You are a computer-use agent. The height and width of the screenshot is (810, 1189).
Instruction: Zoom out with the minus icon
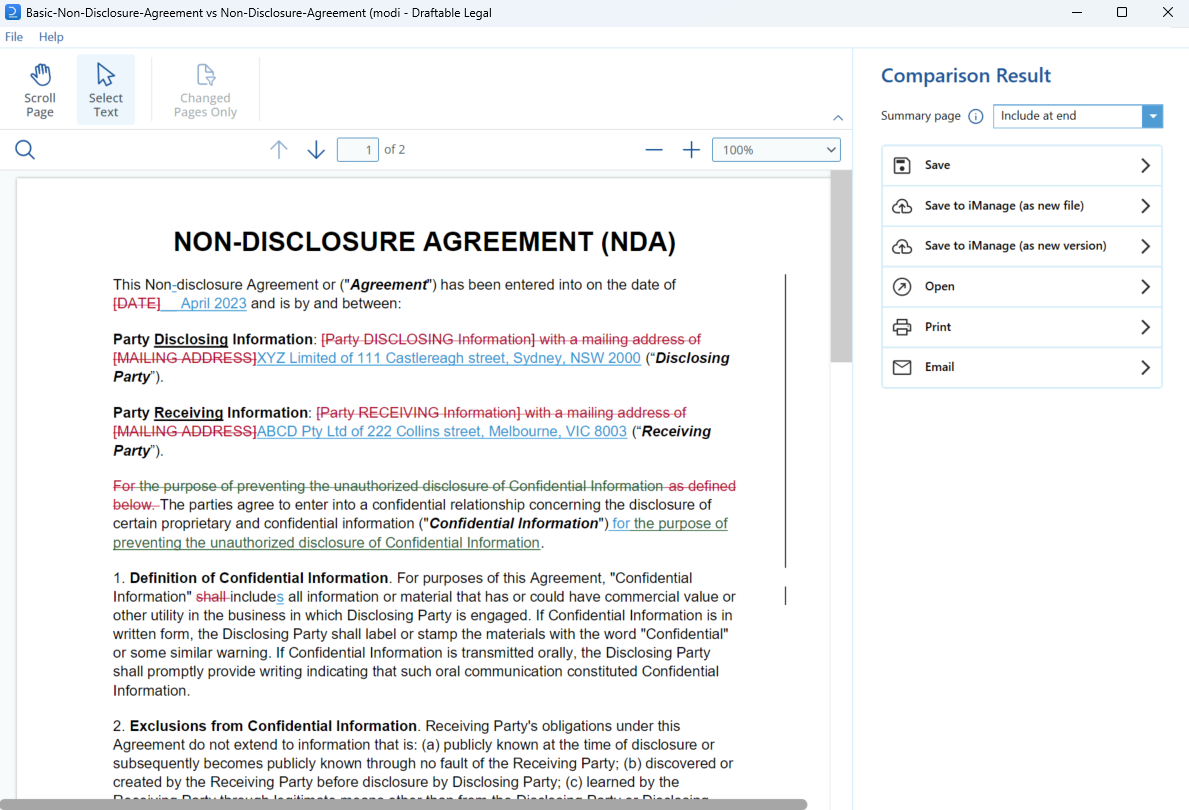(x=654, y=150)
